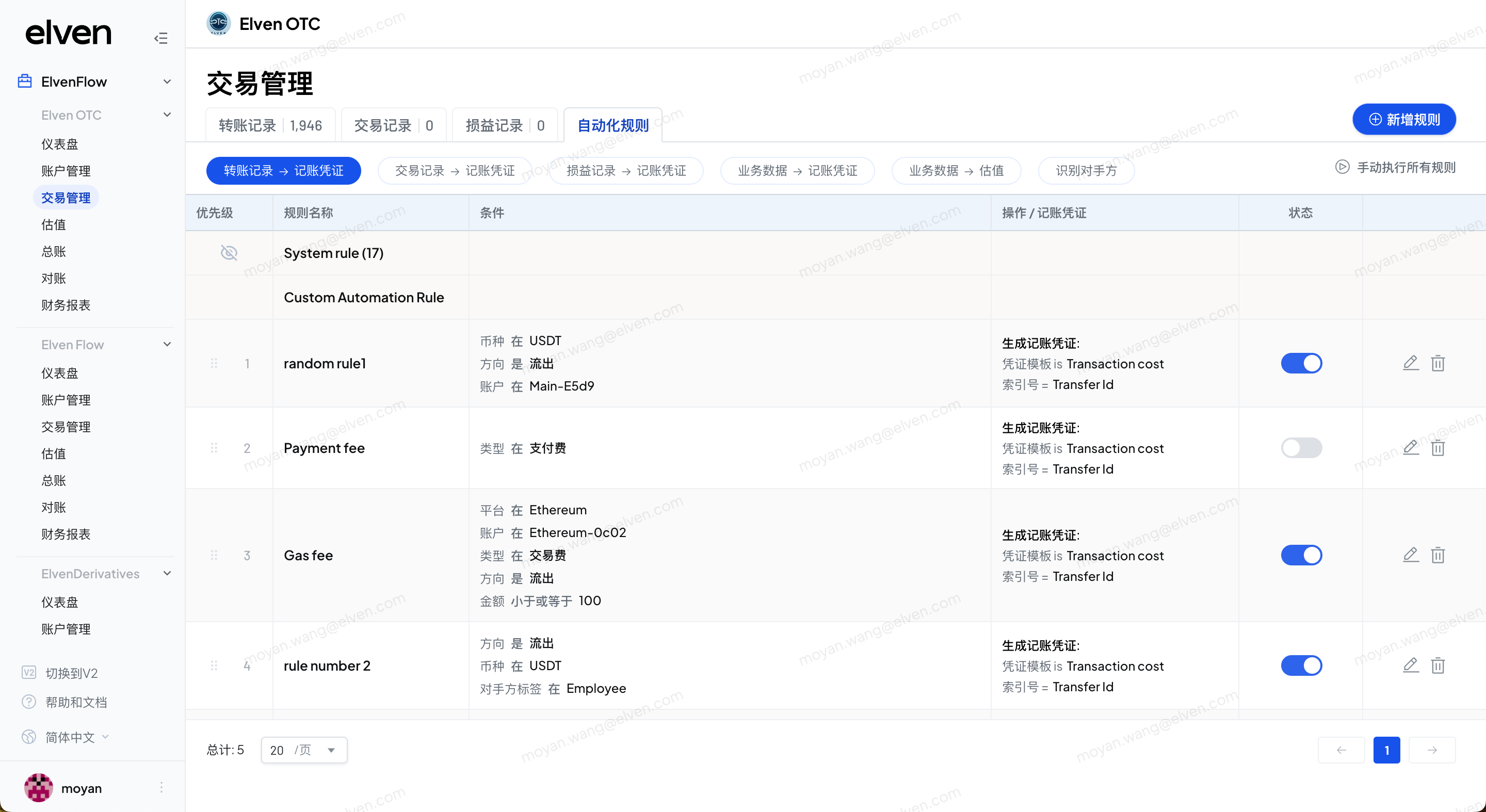This screenshot has width=1486, height=812.
Task: Go to pagination page 1
Action: click(x=1386, y=750)
